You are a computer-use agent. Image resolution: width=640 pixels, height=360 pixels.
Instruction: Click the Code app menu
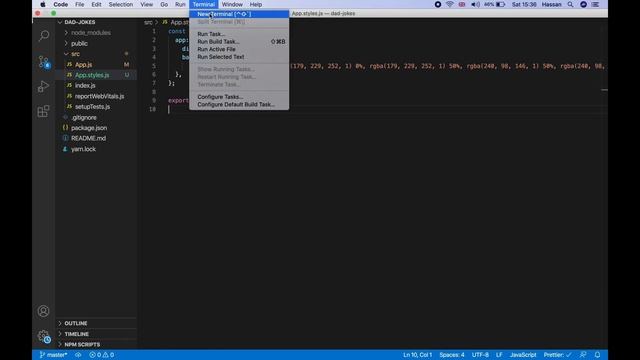pos(60,4)
